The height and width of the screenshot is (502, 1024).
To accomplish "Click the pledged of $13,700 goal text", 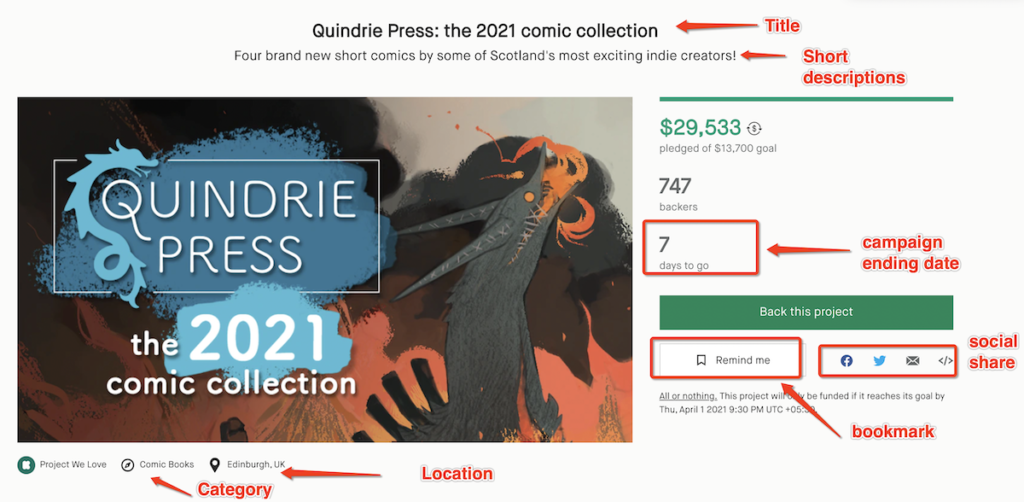I will point(718,149).
